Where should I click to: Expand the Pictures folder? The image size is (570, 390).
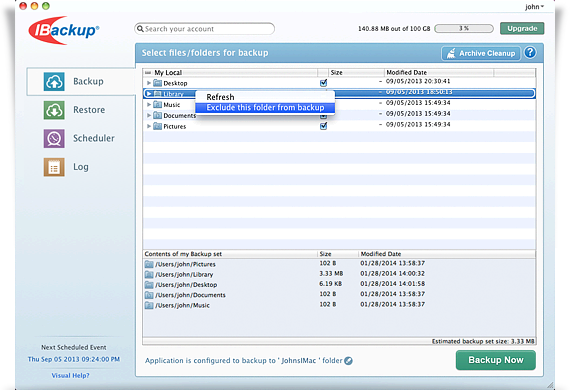click(149, 126)
